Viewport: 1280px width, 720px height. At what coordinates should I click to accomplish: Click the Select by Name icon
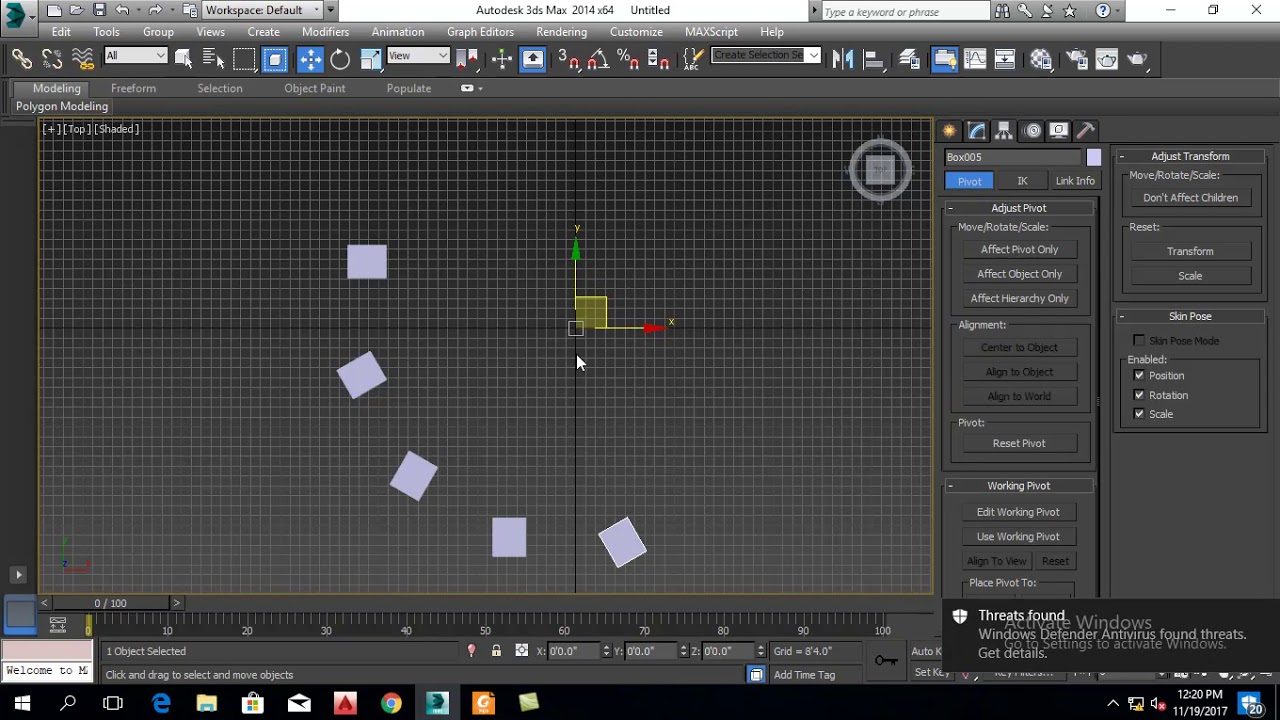[213, 59]
